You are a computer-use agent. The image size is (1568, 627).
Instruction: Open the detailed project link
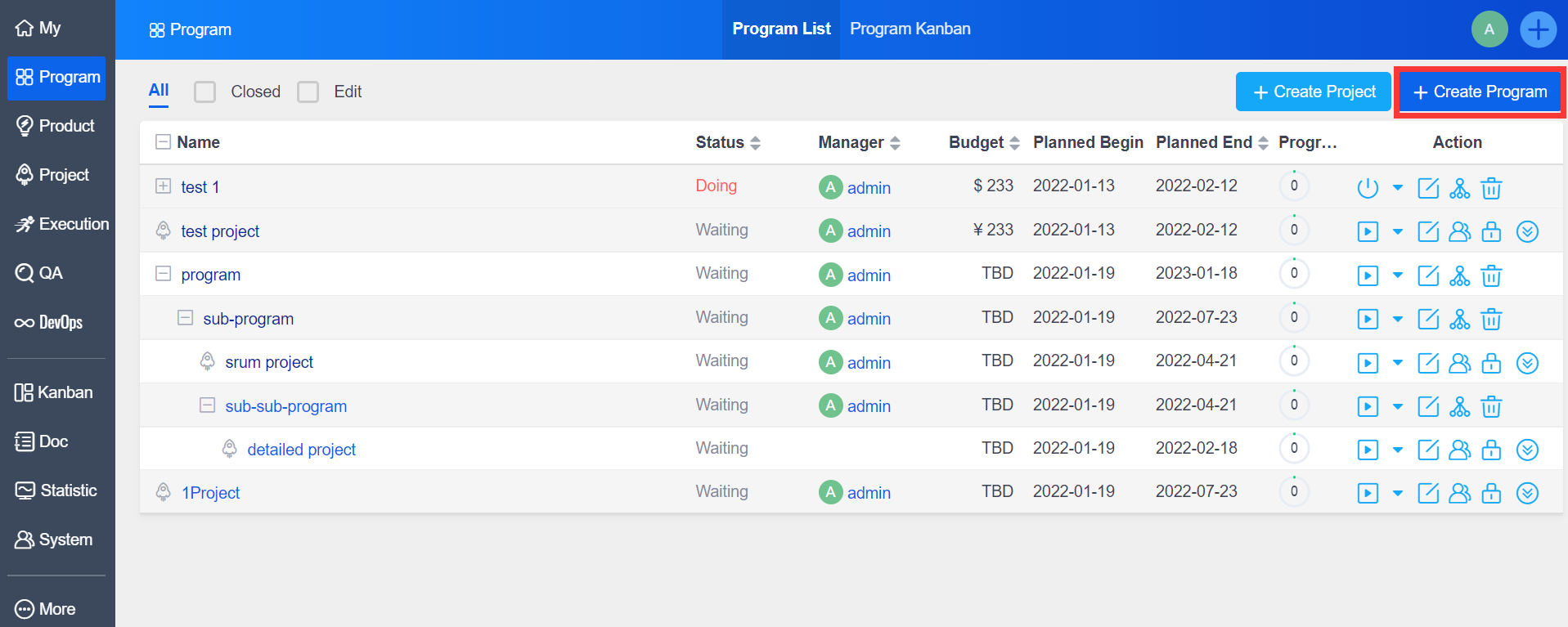pos(301,450)
